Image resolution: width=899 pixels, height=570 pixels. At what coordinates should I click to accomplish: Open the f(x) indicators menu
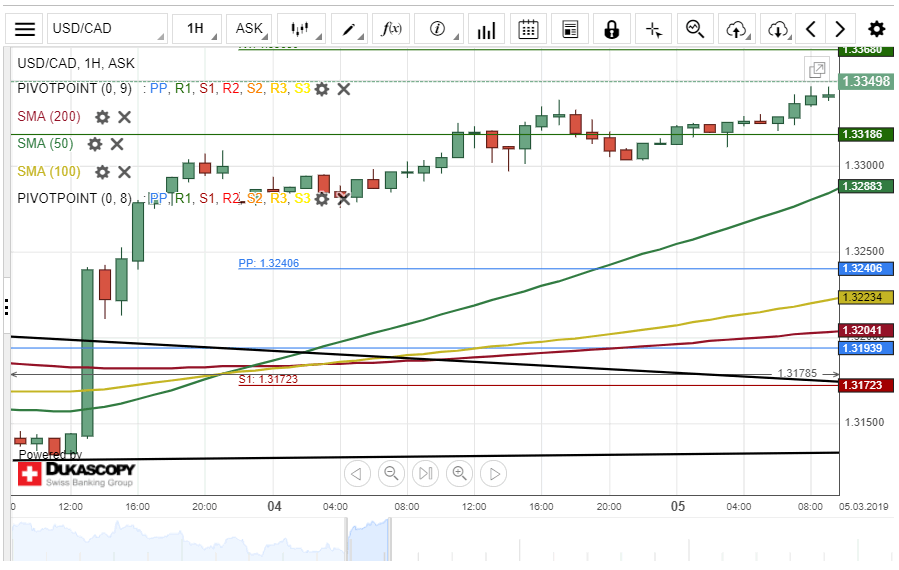[x=391, y=29]
